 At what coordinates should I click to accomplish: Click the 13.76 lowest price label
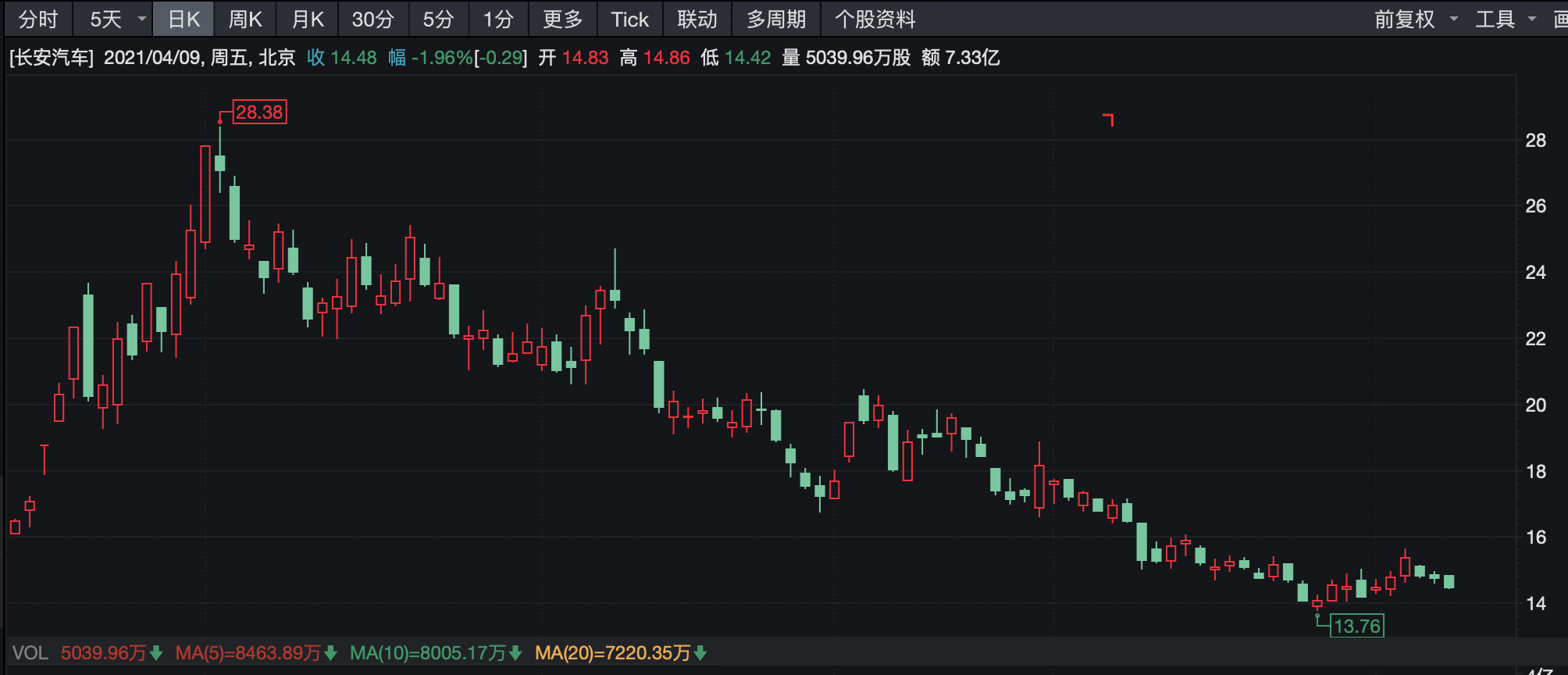click(x=1357, y=626)
